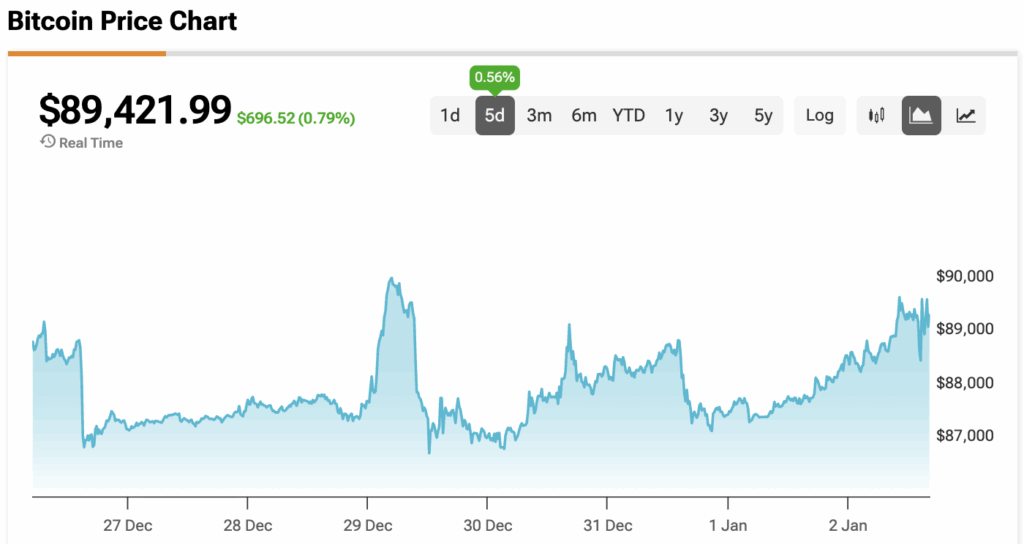The height and width of the screenshot is (544, 1024).
Task: Click the green $696.52 (0.79%) change text
Action: point(296,118)
